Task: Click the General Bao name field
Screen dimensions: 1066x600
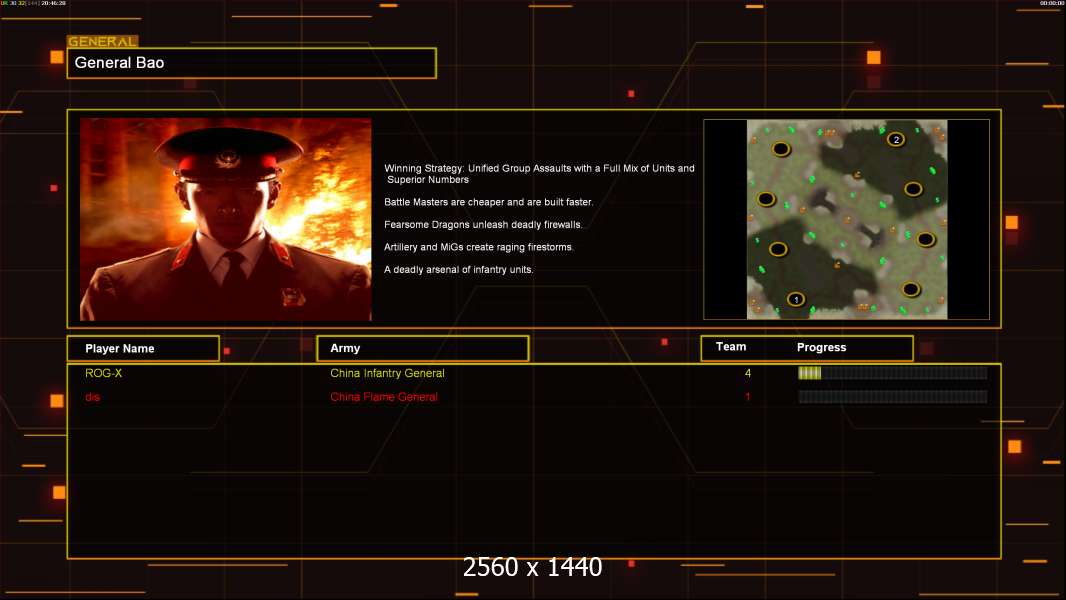Action: tap(252, 63)
